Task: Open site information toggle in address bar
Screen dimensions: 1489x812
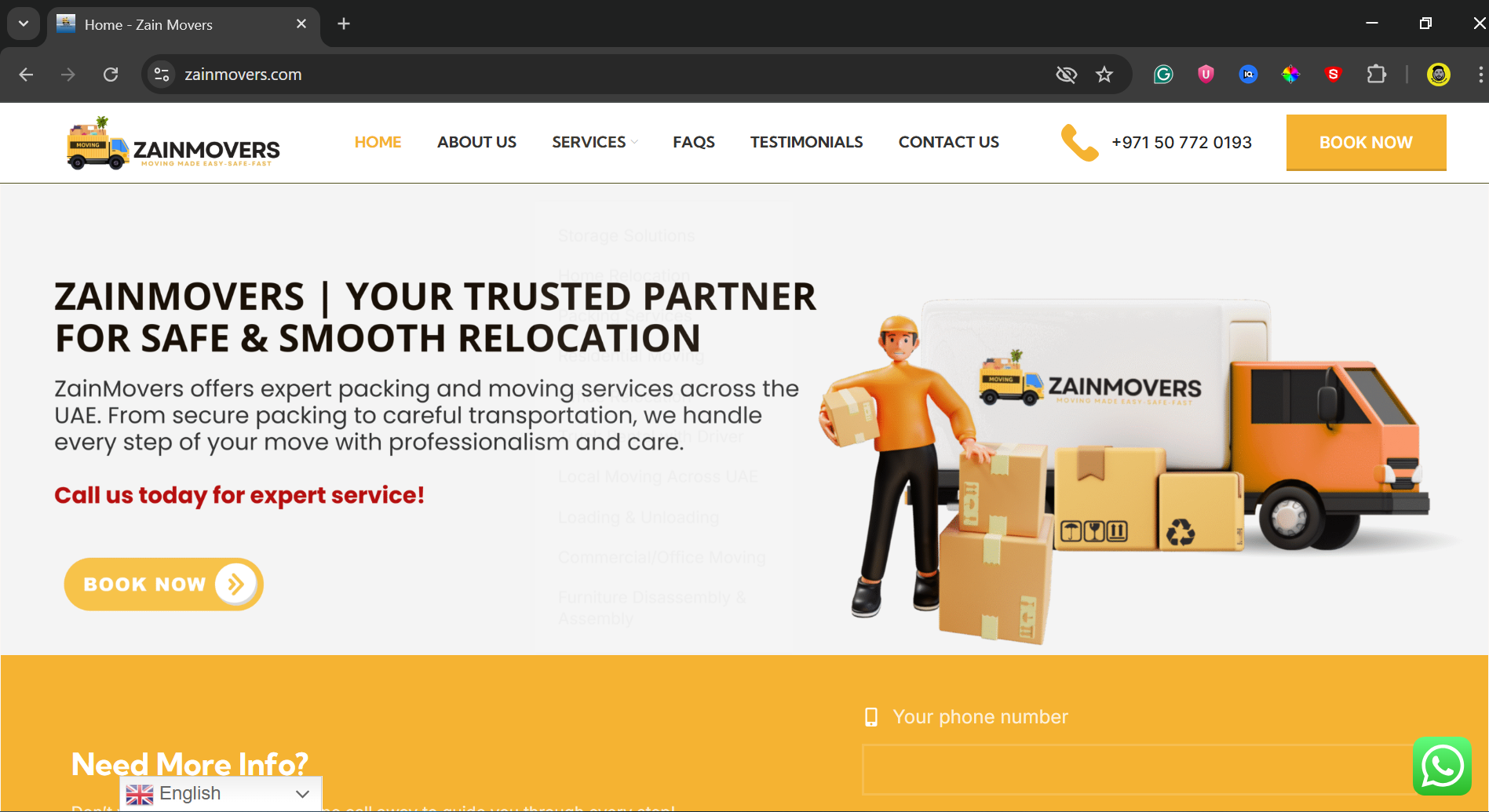Action: 162,75
